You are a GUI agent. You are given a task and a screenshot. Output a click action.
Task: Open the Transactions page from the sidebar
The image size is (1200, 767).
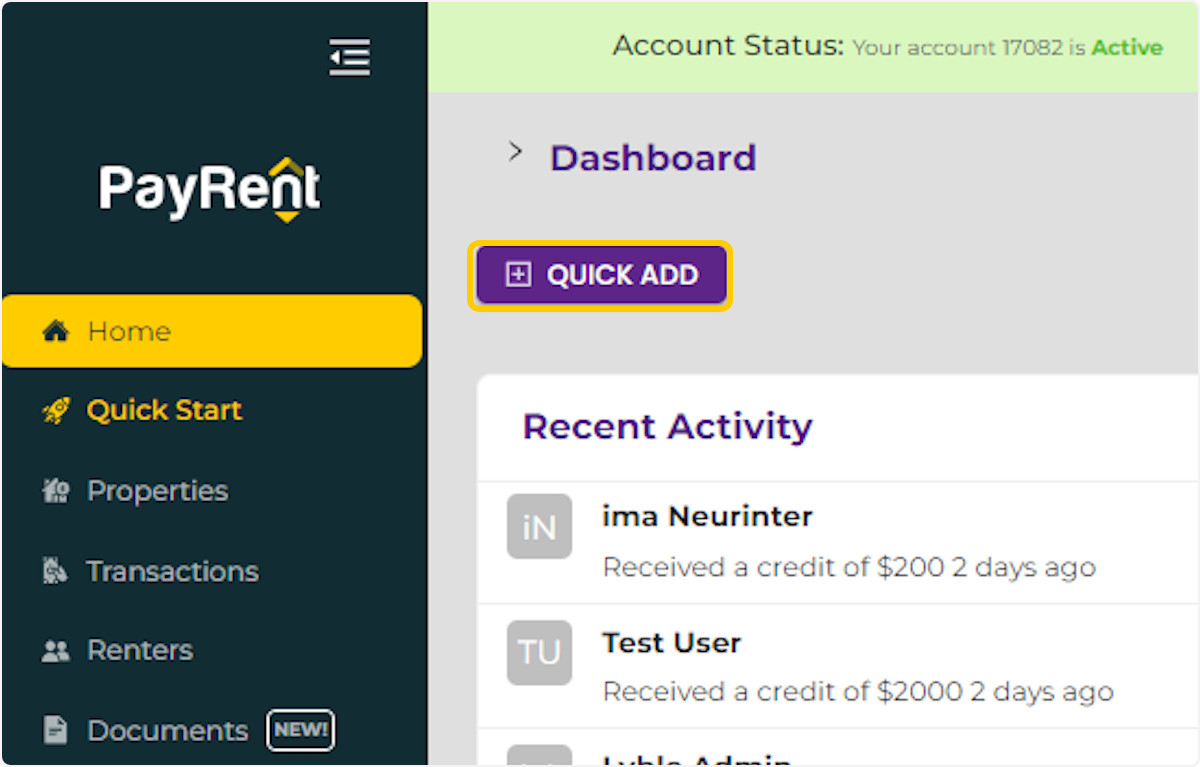click(x=172, y=570)
